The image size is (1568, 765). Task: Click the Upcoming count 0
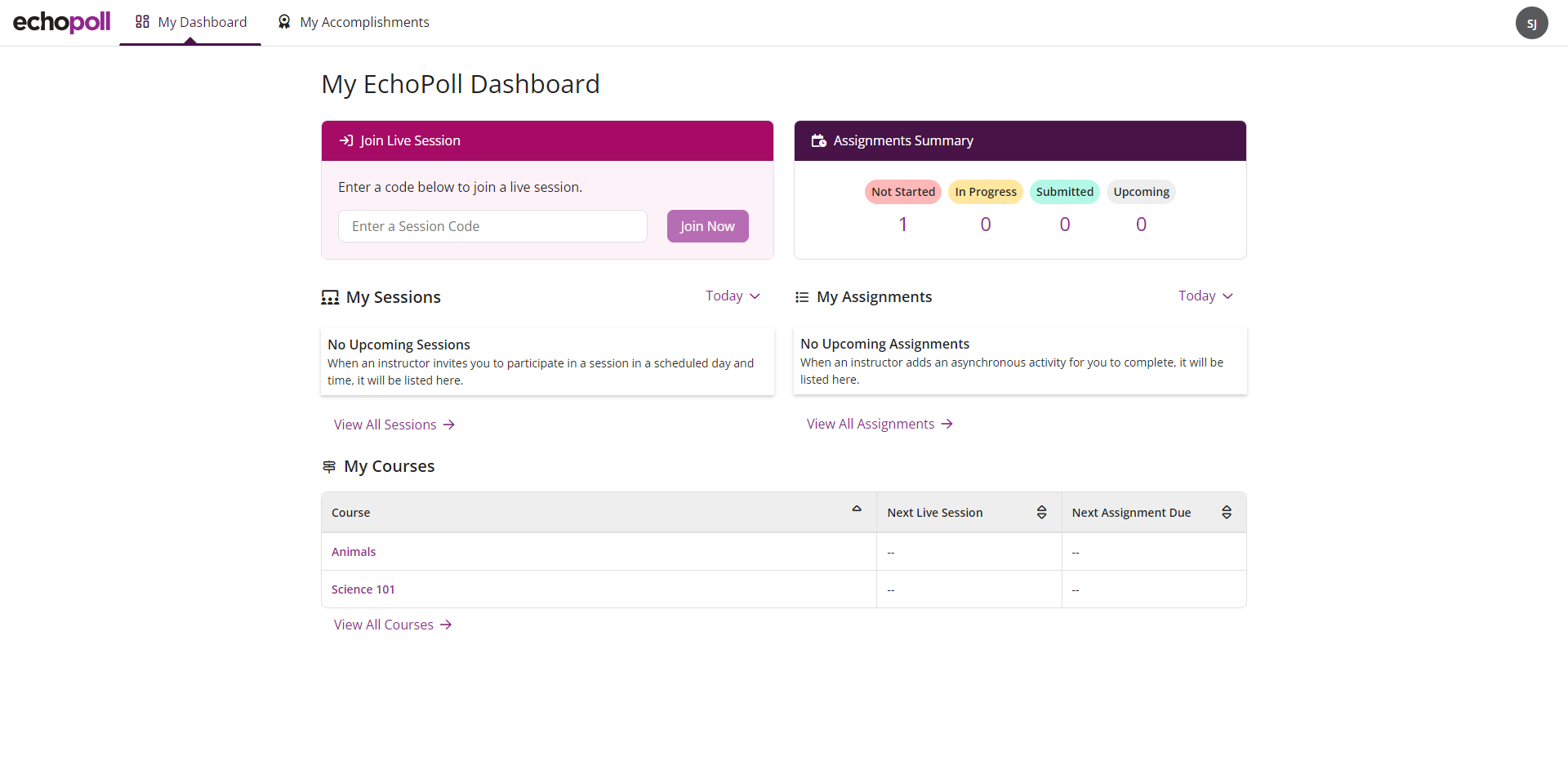[x=1142, y=225]
